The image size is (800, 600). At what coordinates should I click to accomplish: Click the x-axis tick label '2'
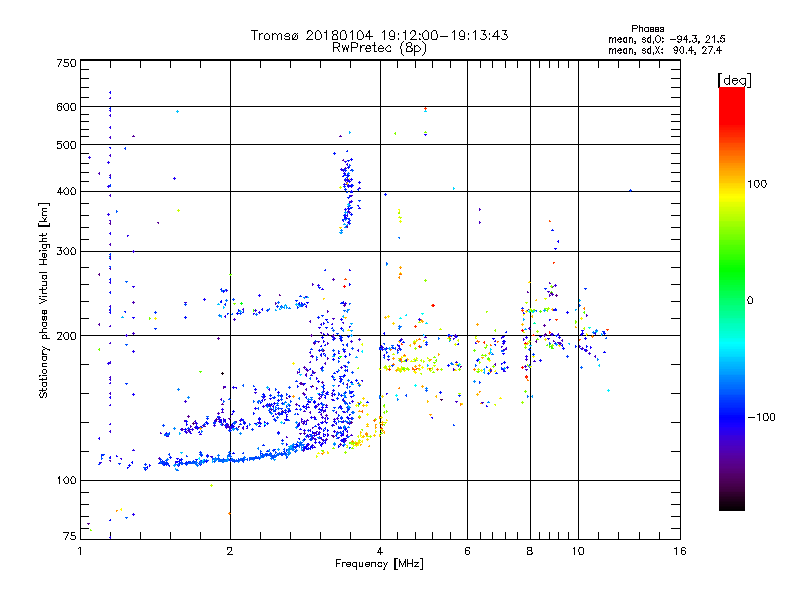230,551
